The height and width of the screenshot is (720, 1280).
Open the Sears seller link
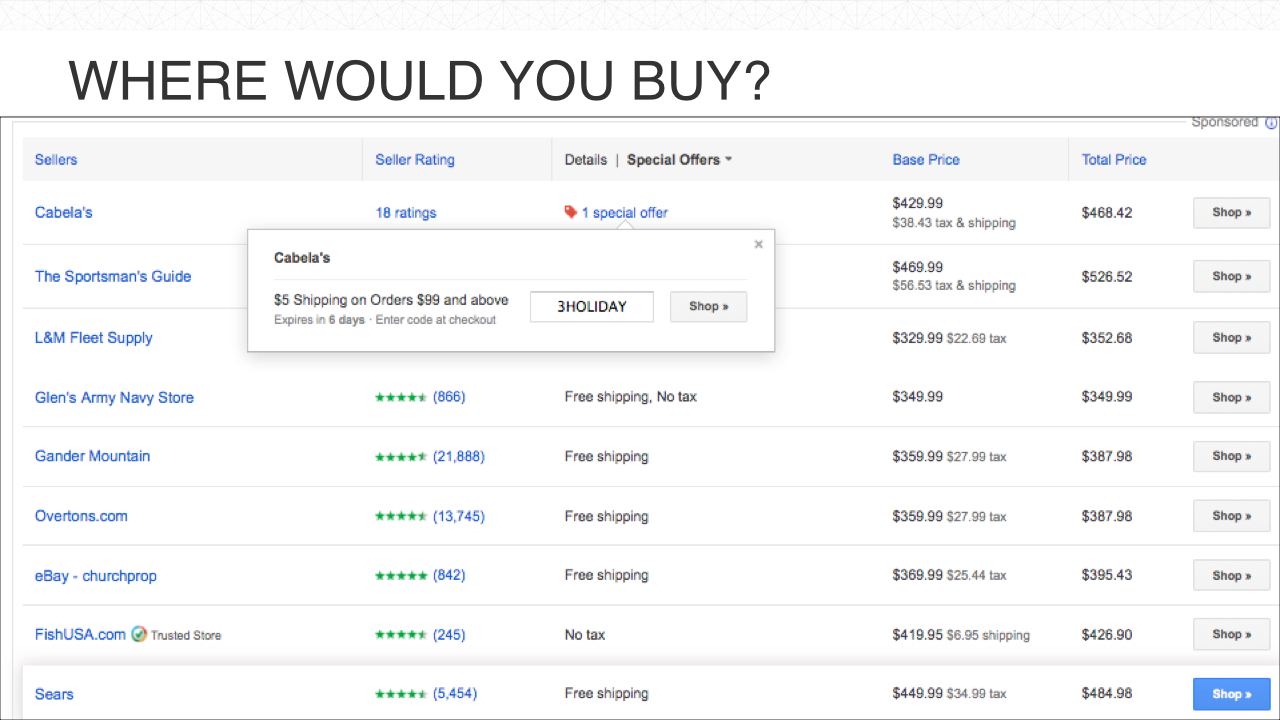point(54,694)
